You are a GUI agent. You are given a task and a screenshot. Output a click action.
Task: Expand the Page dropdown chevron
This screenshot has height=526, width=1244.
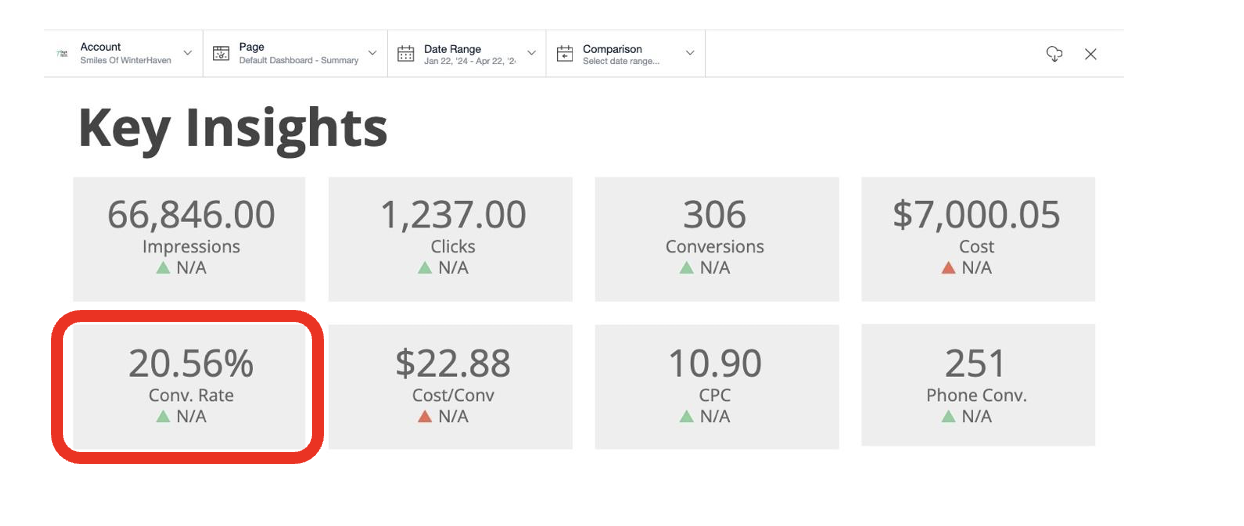point(372,53)
